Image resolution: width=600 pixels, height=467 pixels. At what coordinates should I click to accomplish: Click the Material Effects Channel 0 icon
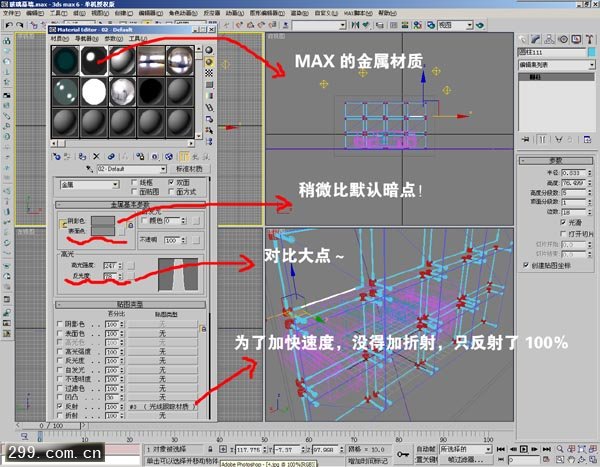pyautogui.click(x=155, y=156)
